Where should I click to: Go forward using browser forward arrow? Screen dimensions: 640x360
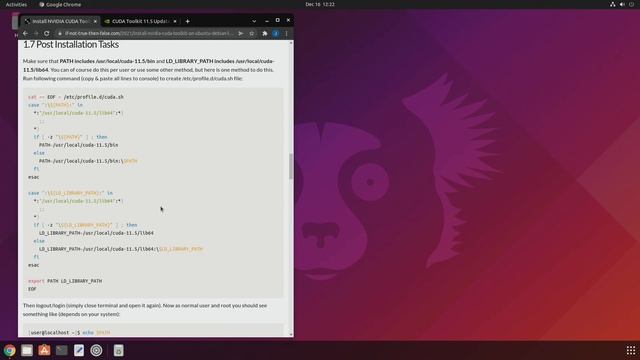coord(36,33)
